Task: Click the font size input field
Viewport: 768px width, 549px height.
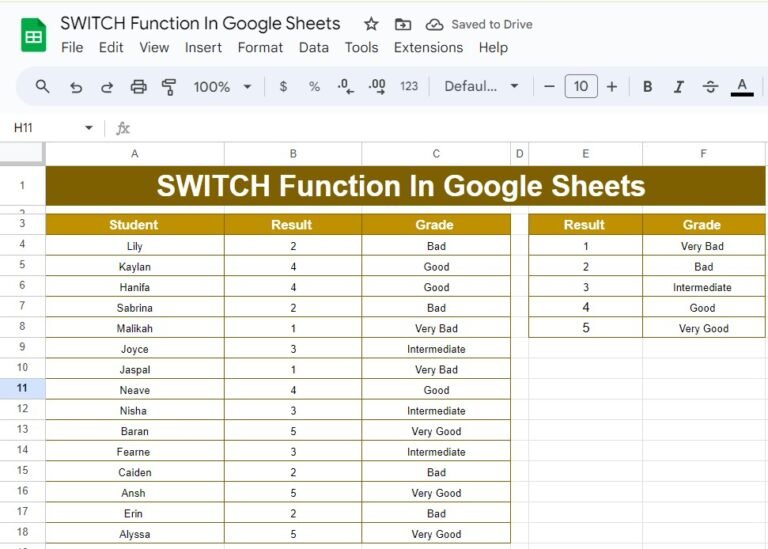Action: [x=581, y=86]
